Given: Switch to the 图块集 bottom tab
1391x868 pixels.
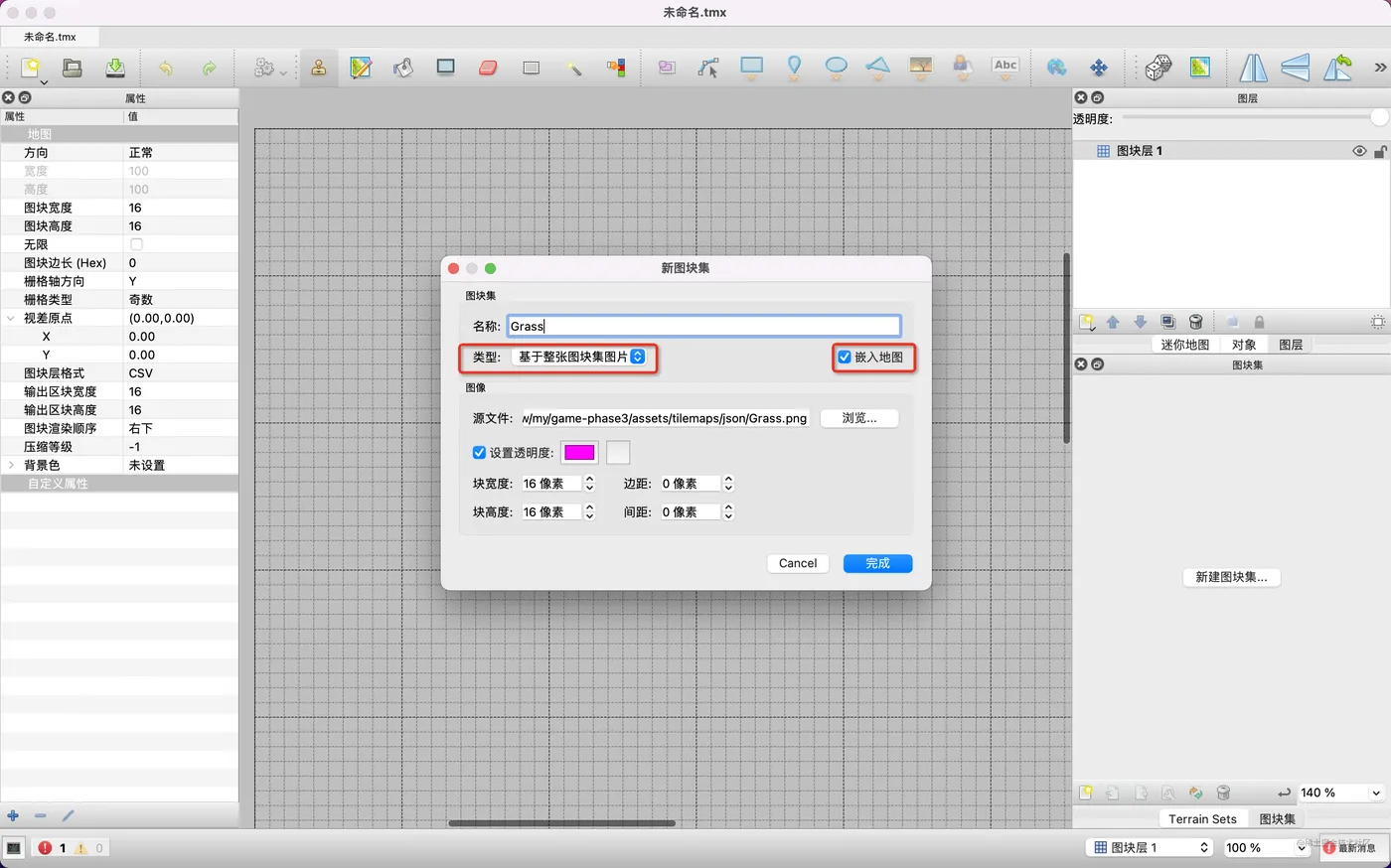Looking at the screenshot, I should coord(1277,819).
